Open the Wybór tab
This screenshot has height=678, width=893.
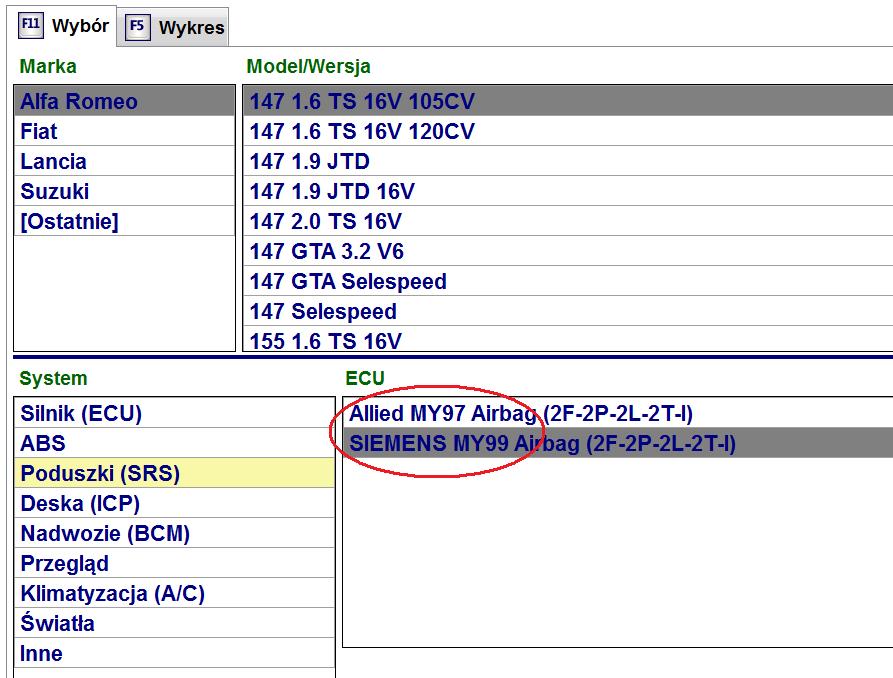coord(63,26)
